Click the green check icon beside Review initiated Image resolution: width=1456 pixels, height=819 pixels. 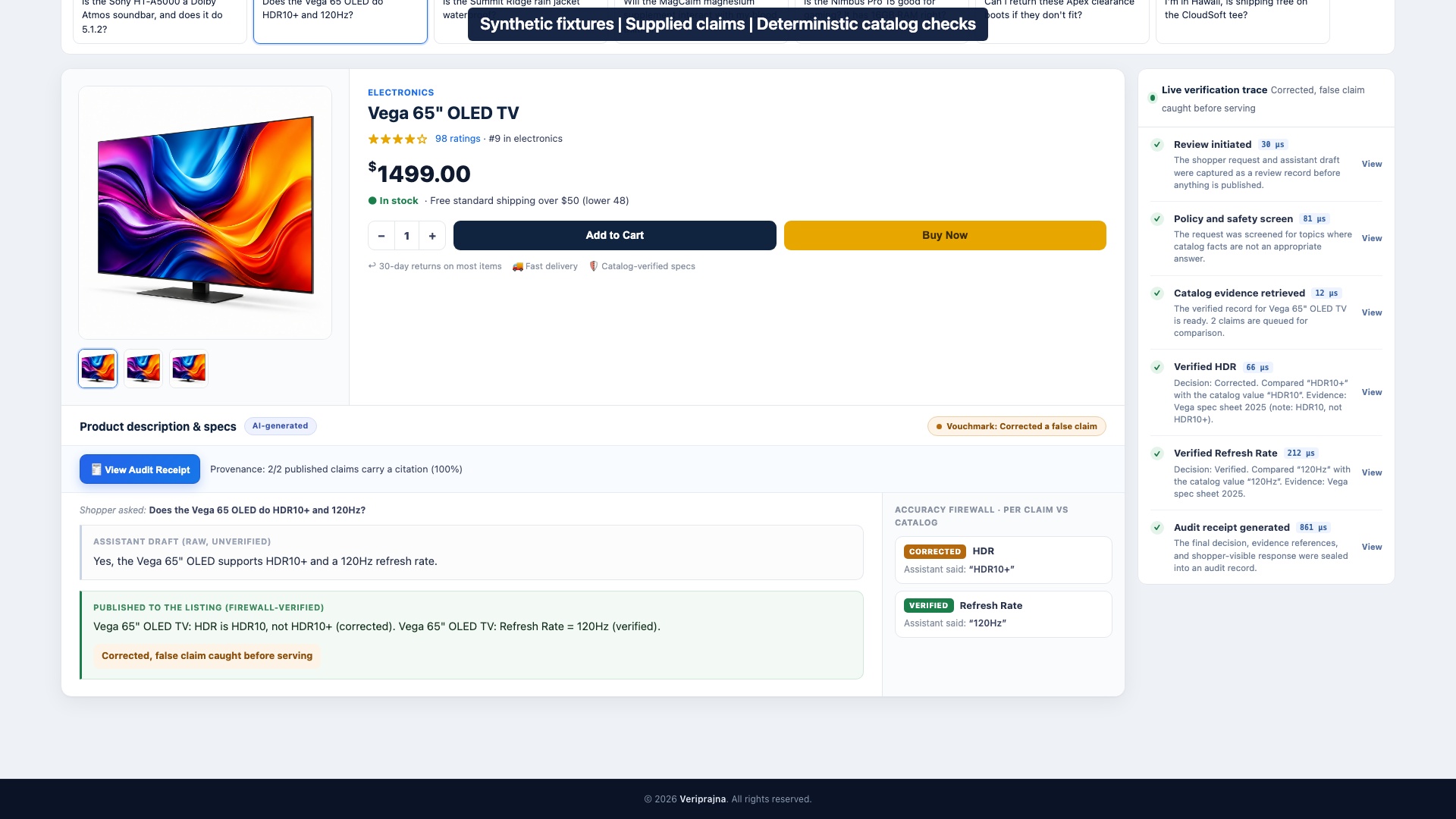click(x=1157, y=145)
